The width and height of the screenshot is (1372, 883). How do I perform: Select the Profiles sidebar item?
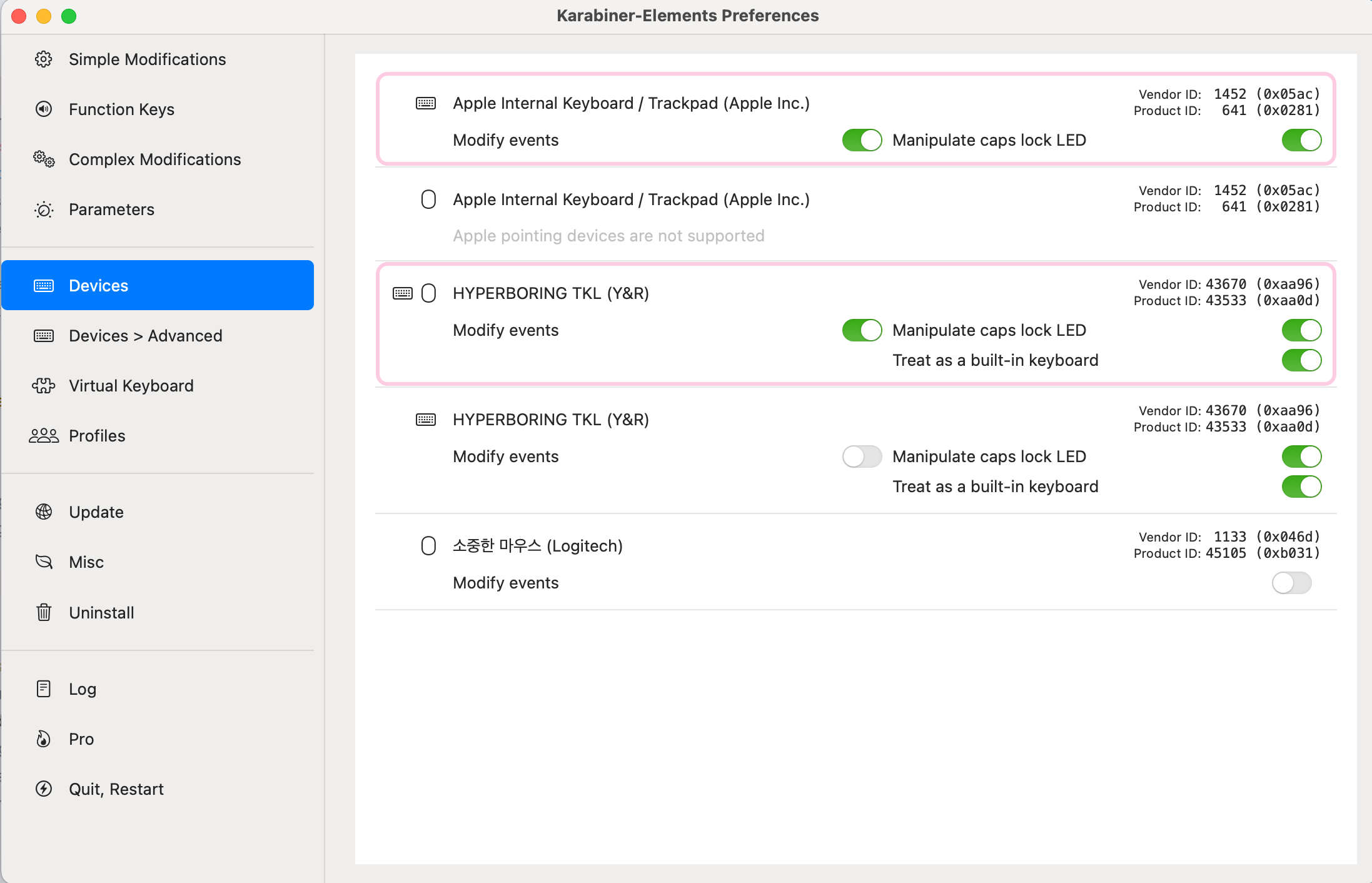click(x=158, y=436)
